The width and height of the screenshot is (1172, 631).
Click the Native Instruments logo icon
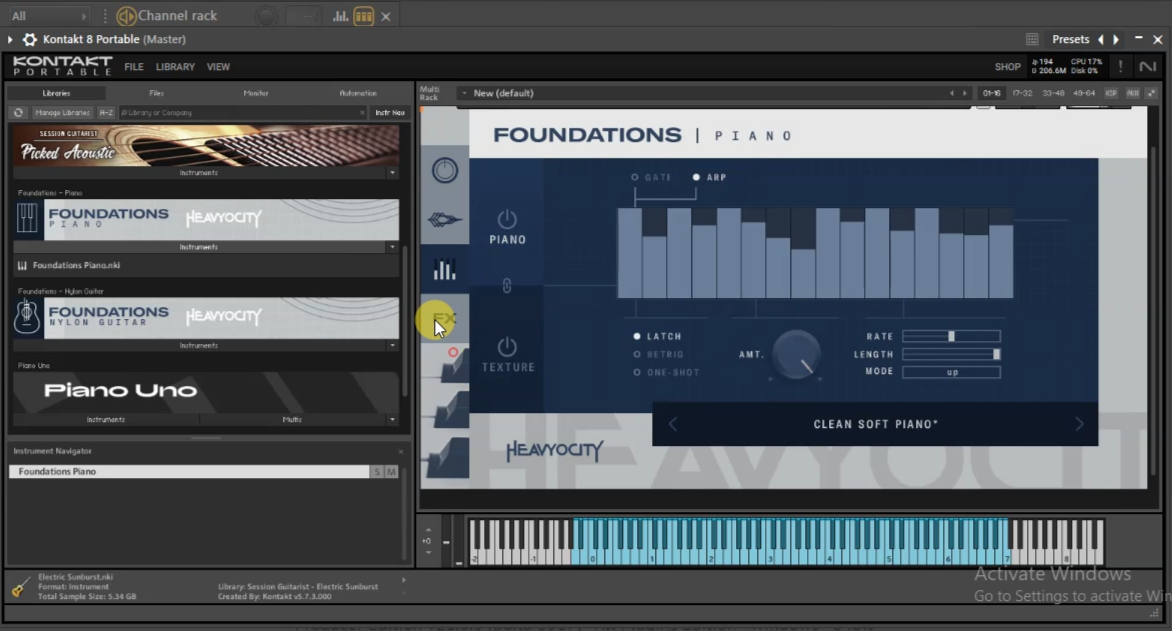[1147, 67]
